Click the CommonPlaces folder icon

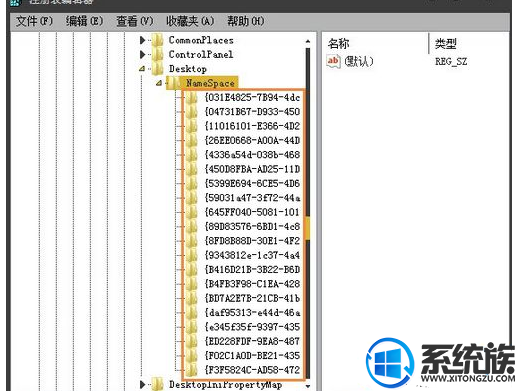[x=157, y=40]
